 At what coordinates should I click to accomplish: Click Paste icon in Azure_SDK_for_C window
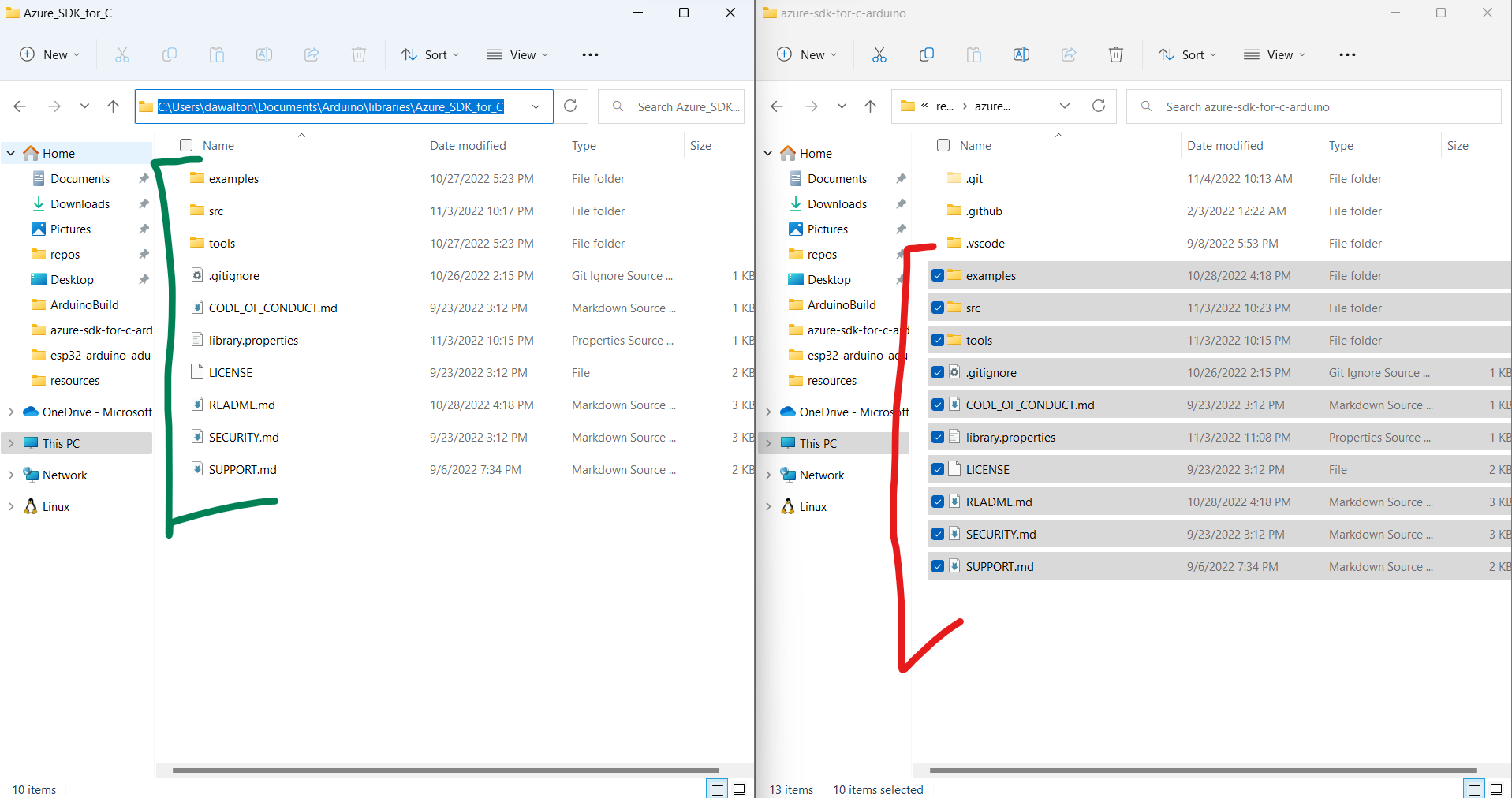(x=217, y=54)
